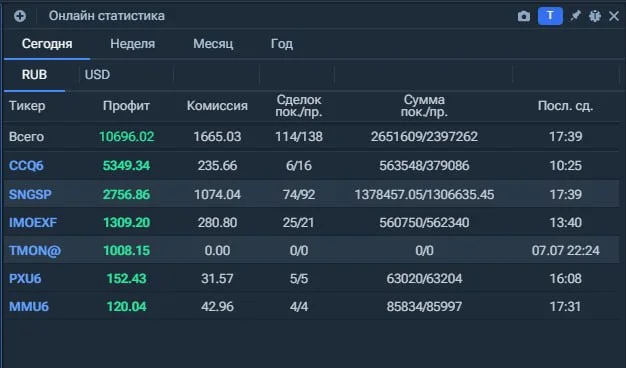Switch to the Неделя tab
Screen dimensions: 626x368
tap(133, 44)
